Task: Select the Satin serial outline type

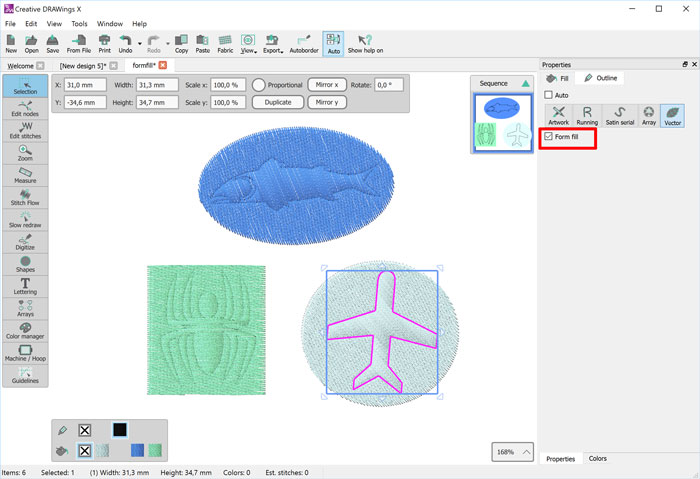Action: [619, 115]
